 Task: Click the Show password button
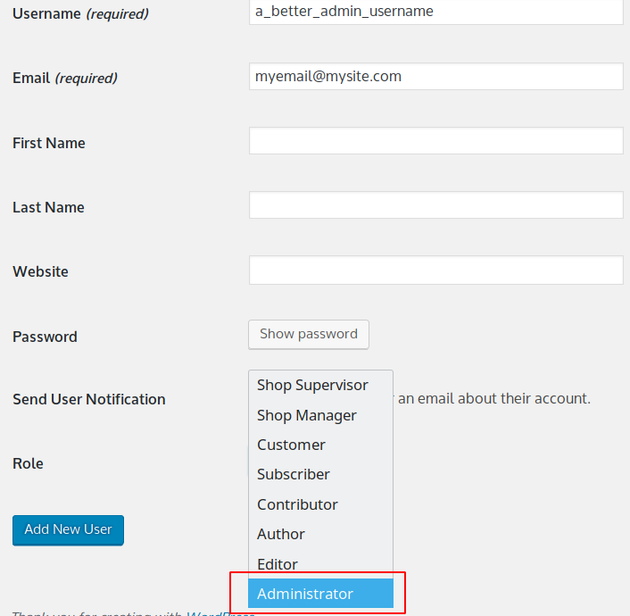pyautogui.click(x=309, y=334)
